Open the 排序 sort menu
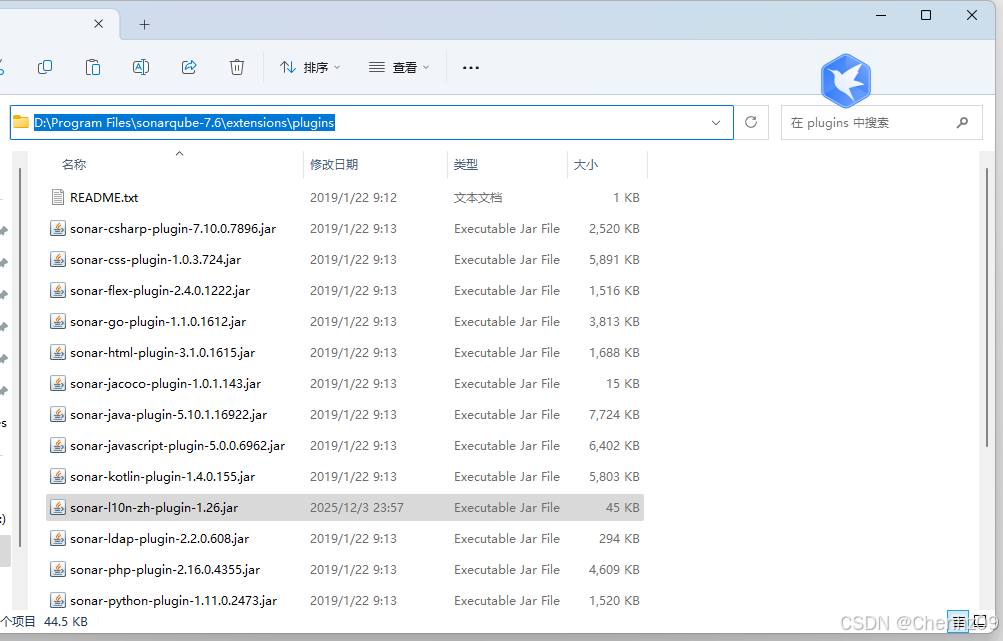 pos(310,67)
